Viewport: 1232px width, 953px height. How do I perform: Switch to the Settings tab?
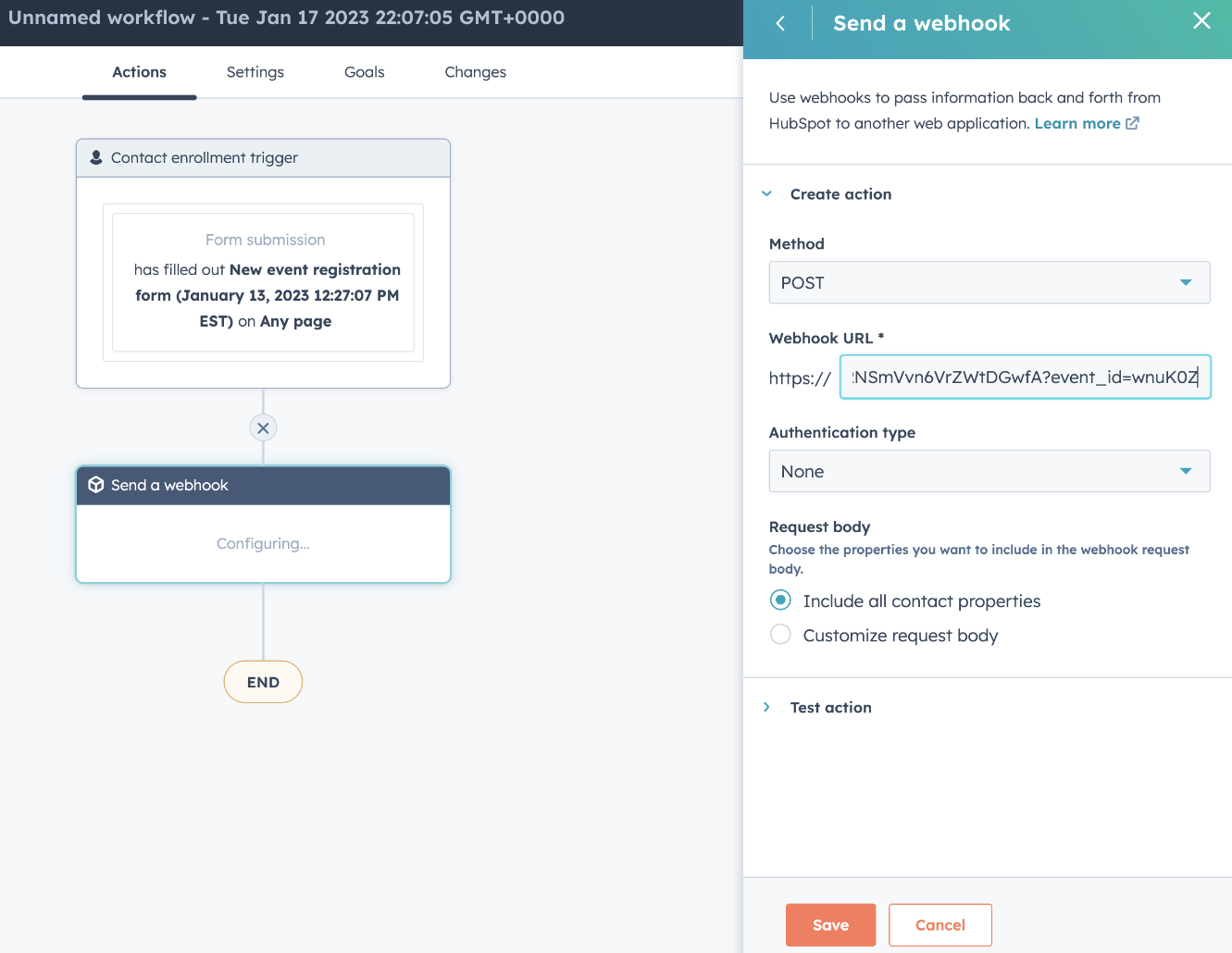click(x=255, y=72)
